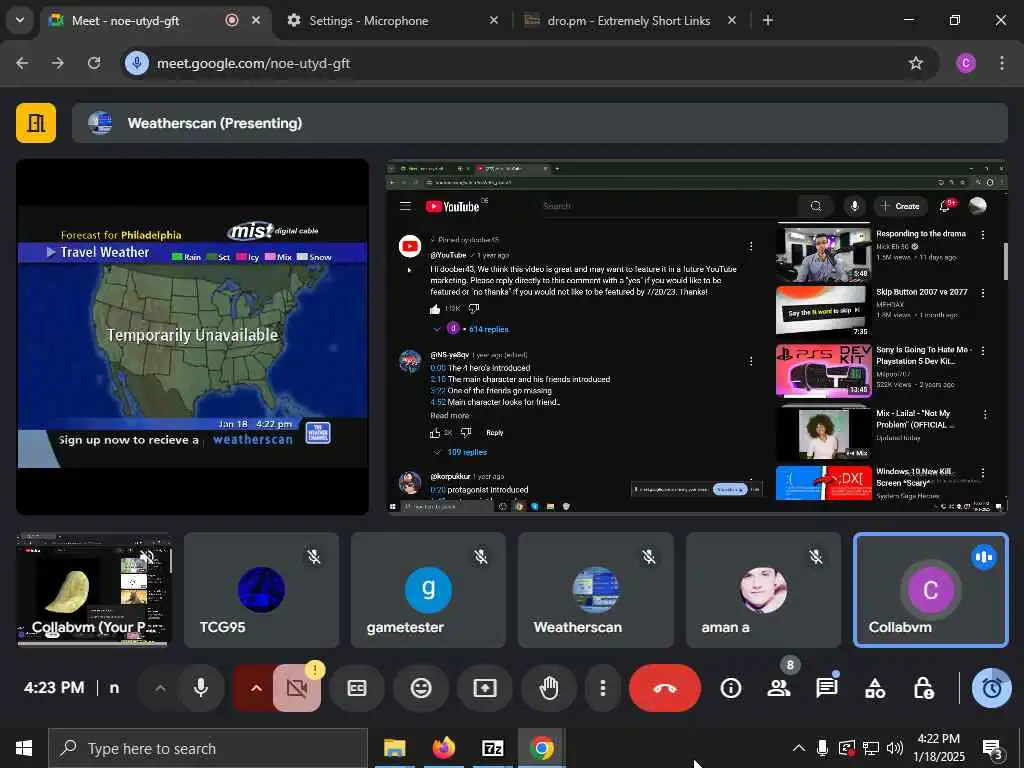This screenshot has width=1024, height=768.
Task: Open Chrome profile avatar C
Action: point(966,63)
